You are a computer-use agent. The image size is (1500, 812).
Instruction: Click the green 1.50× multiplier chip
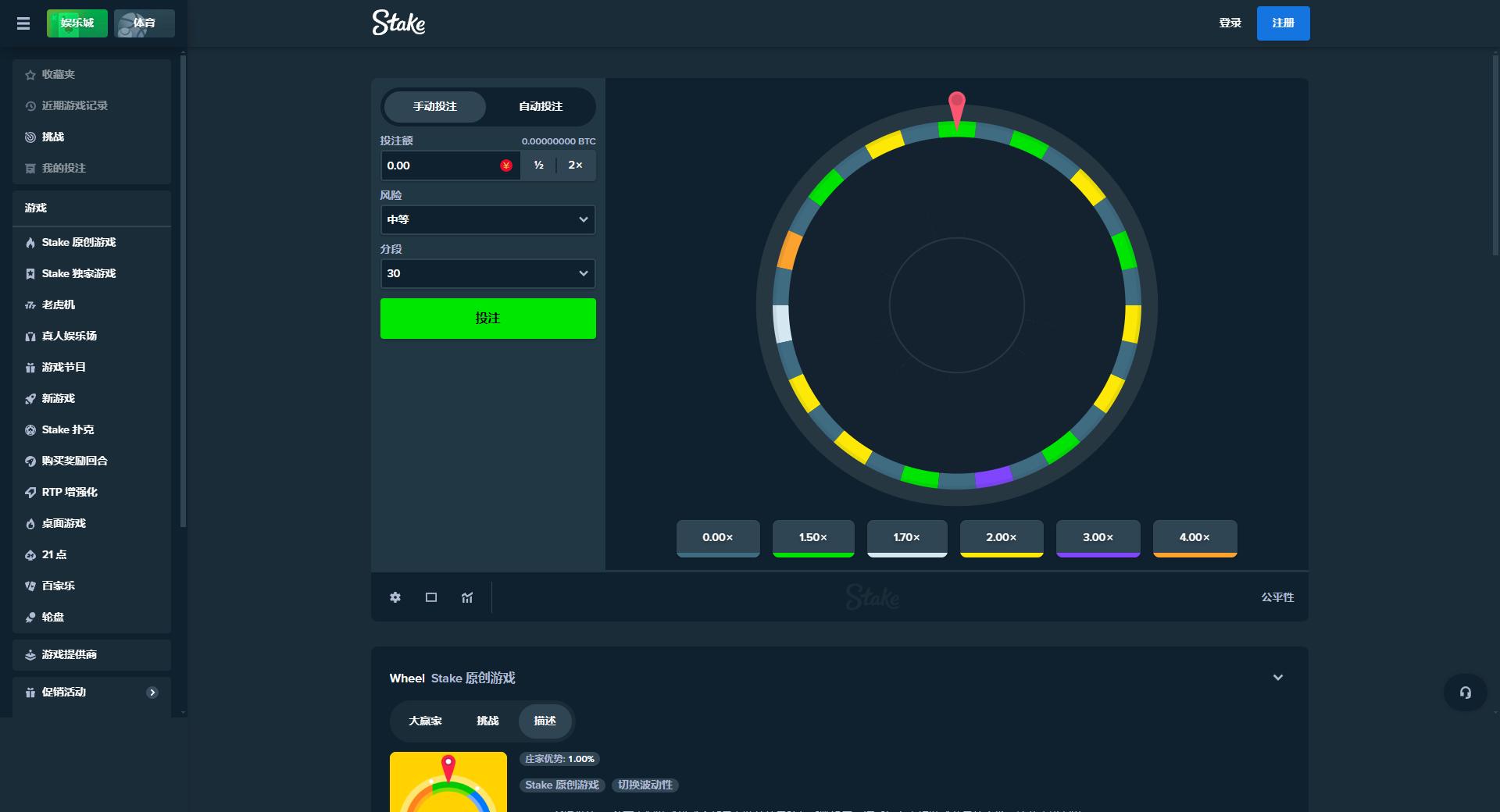(813, 538)
